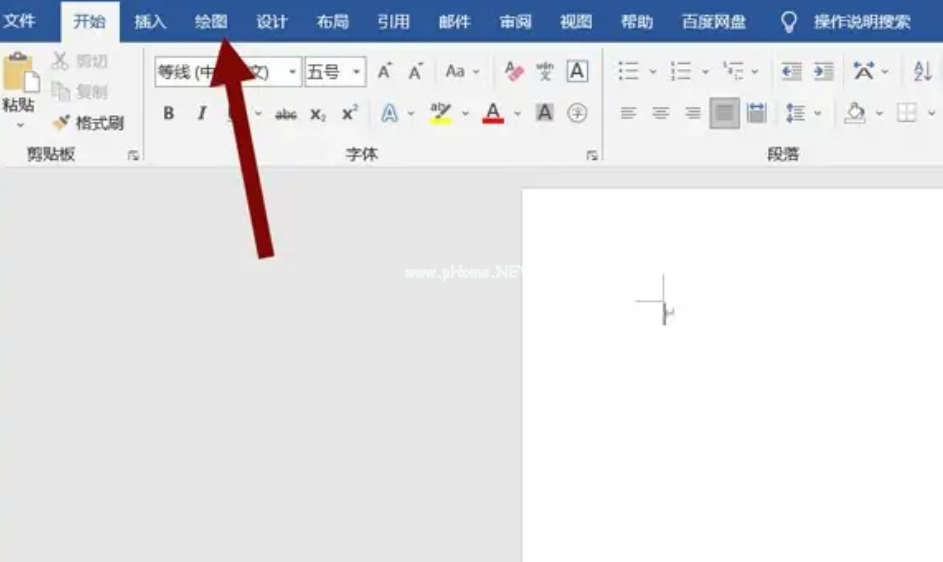Select the phonetic guide (wén) icon
This screenshot has width=943, height=562.
pos(545,71)
